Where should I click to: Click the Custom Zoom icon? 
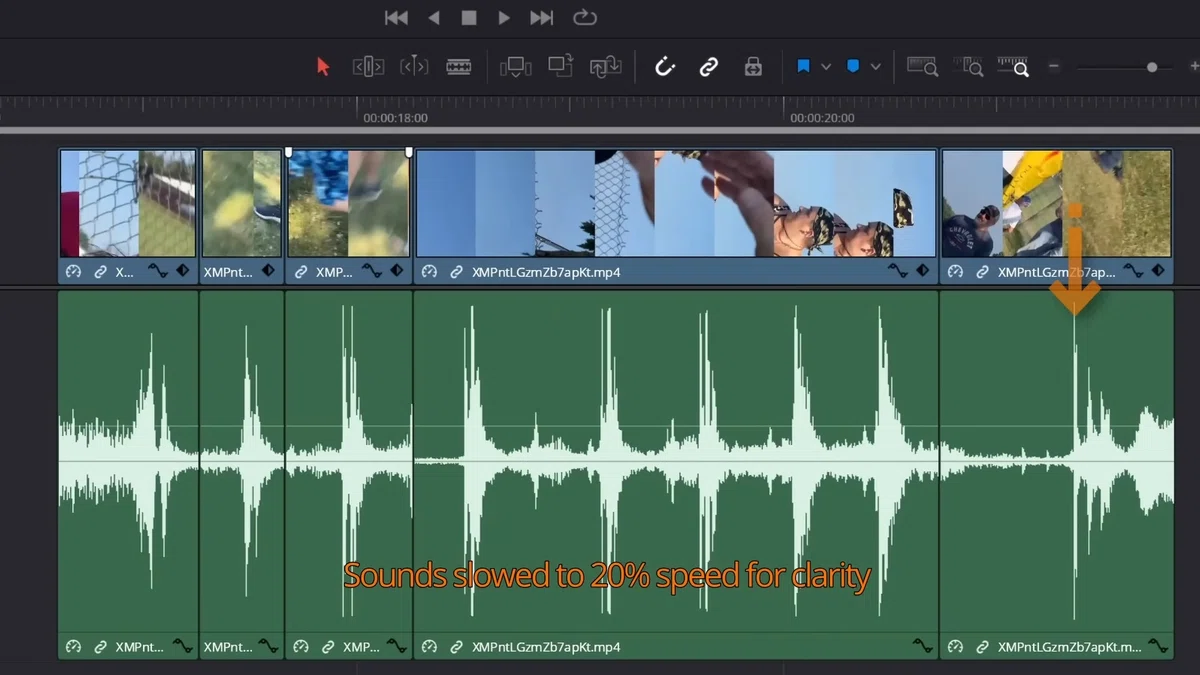[1013, 67]
